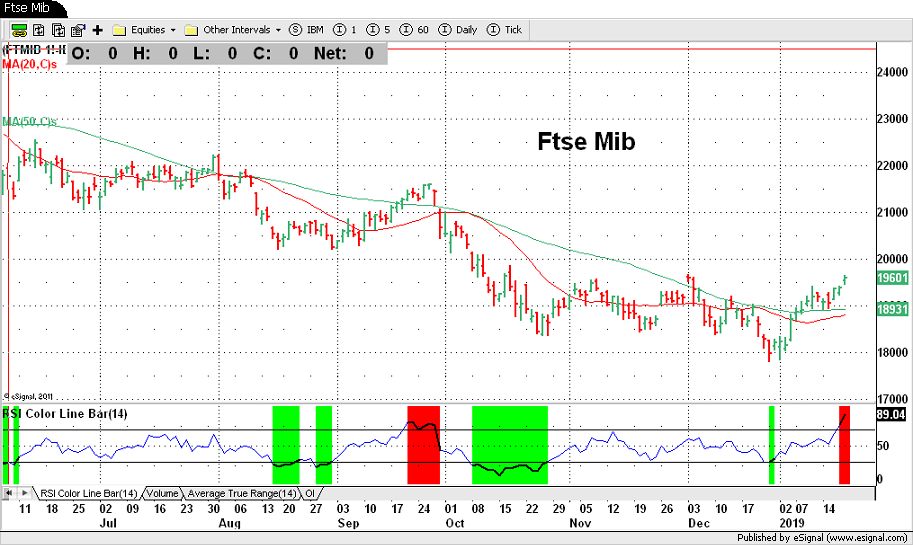Click the 19601 current price marker
This screenshot has width=913, height=545.
tap(892, 278)
